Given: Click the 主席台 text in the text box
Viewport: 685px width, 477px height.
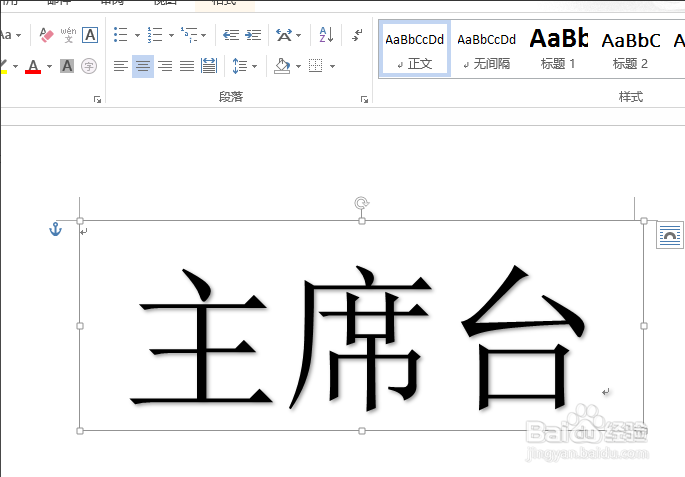Looking at the screenshot, I should click(x=358, y=338).
